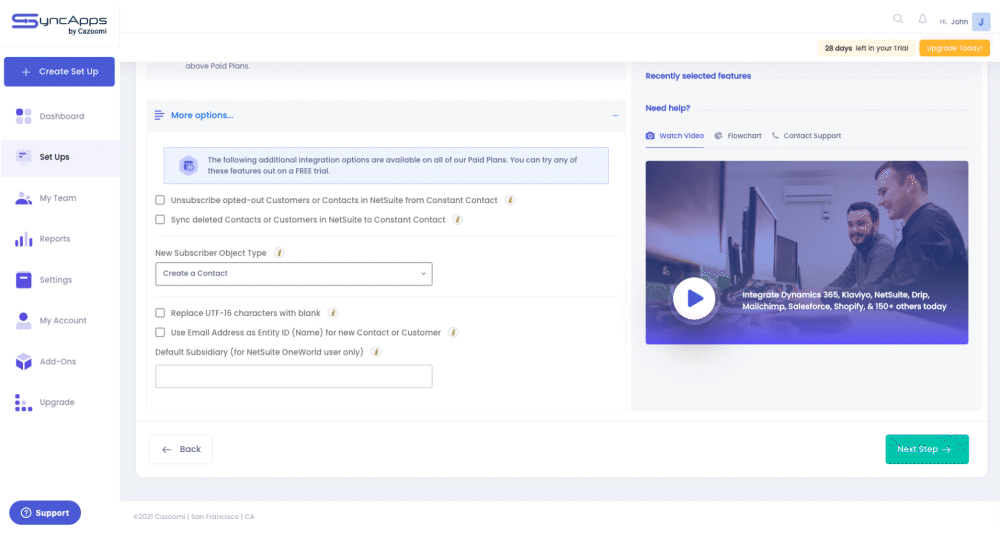
Task: Switch to Flowchart tab
Action: click(738, 136)
